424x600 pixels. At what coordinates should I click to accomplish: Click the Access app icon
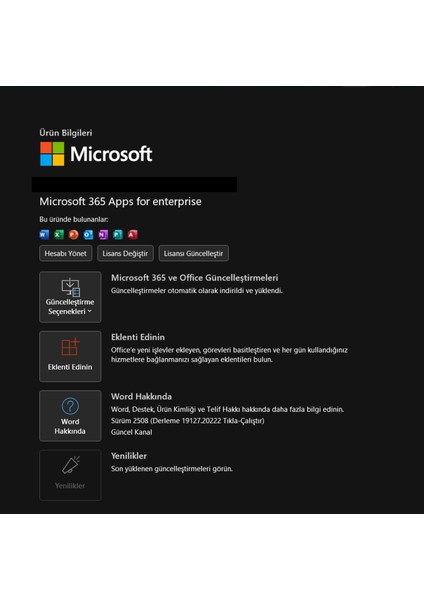coord(132,235)
